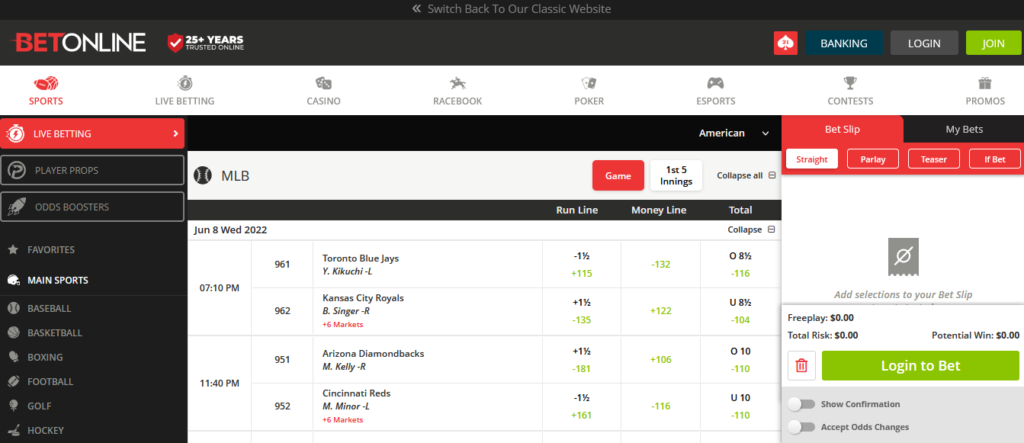Screen dimensions: 1024x443
Task: Click Arizona Diamondbacks team name
Action: coord(374,353)
